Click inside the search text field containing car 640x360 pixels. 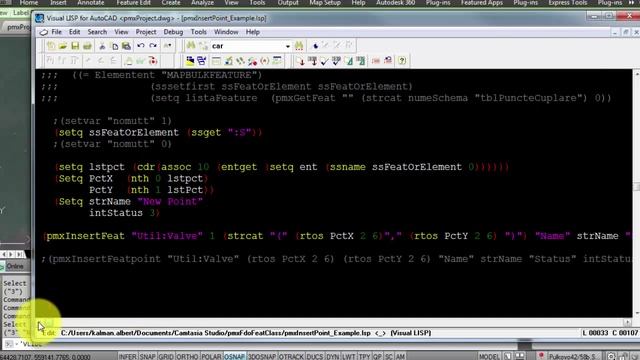click(247, 46)
